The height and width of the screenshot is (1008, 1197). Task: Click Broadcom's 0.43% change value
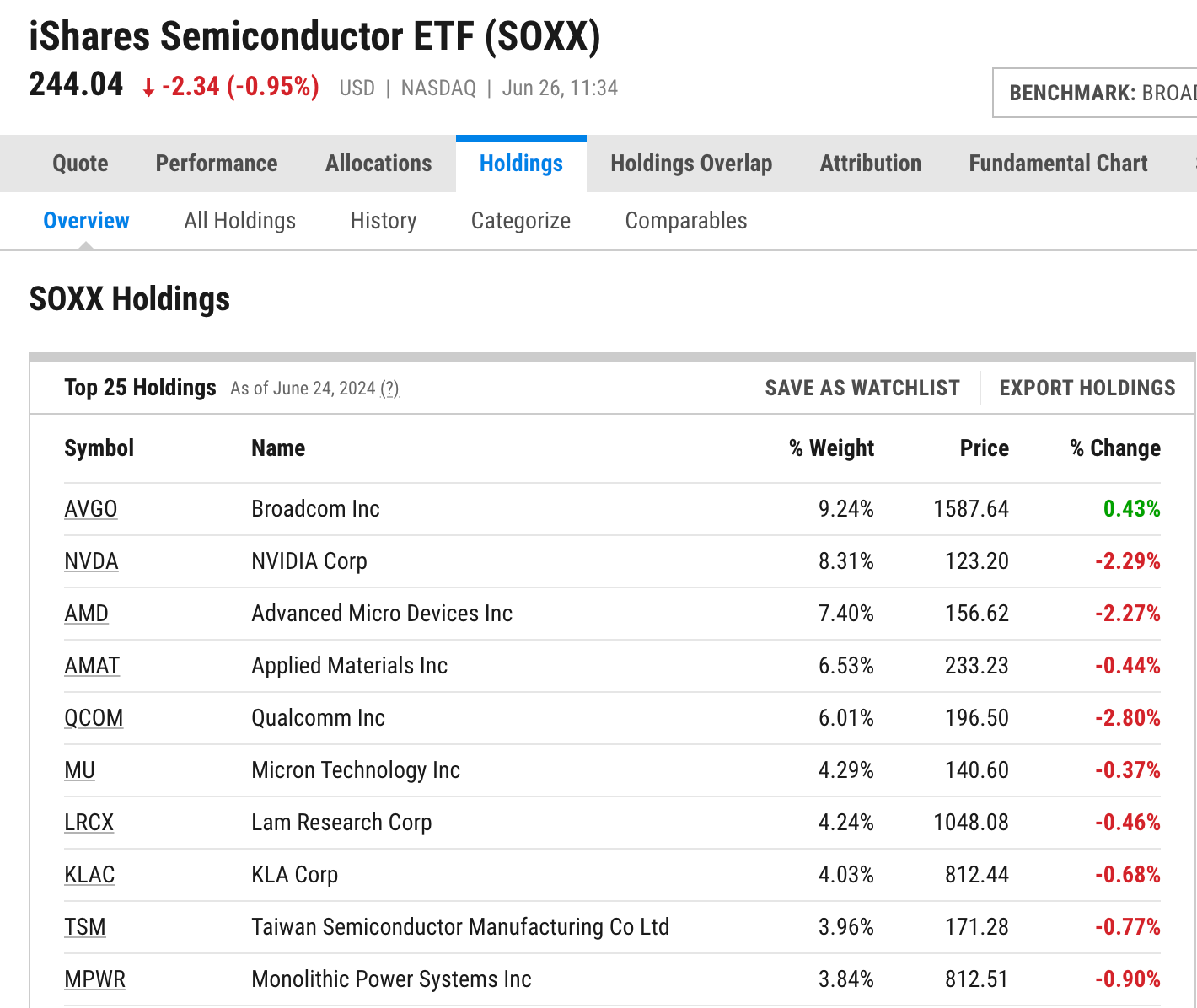tap(1132, 509)
